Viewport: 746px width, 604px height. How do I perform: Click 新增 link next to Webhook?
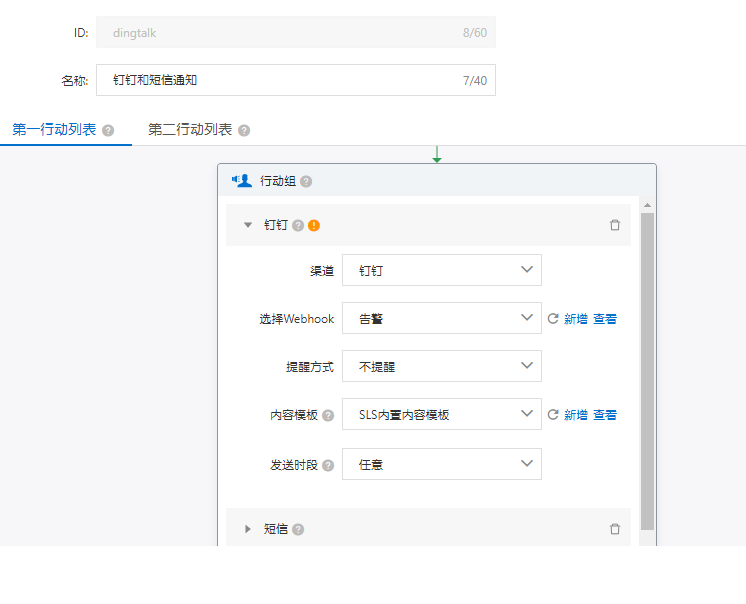pyautogui.click(x=576, y=319)
